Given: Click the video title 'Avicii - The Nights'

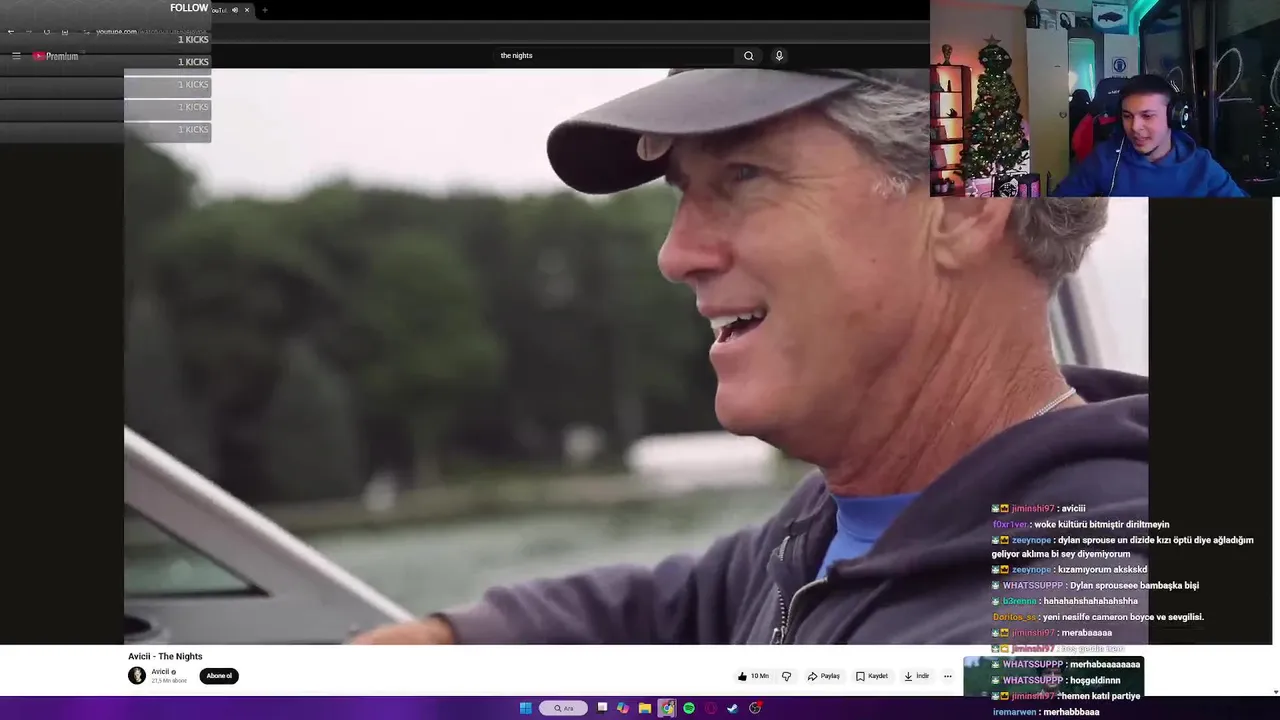Looking at the screenshot, I should pos(165,656).
